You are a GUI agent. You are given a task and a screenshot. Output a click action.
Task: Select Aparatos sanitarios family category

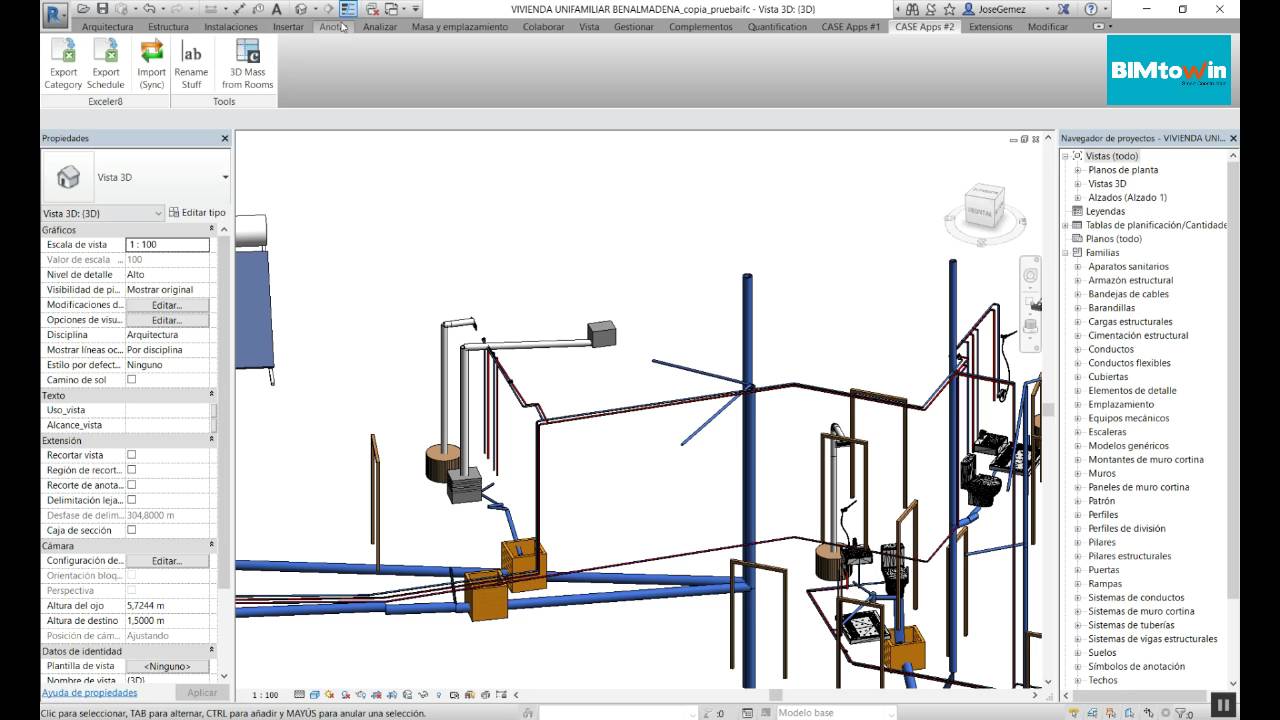[1128, 267]
